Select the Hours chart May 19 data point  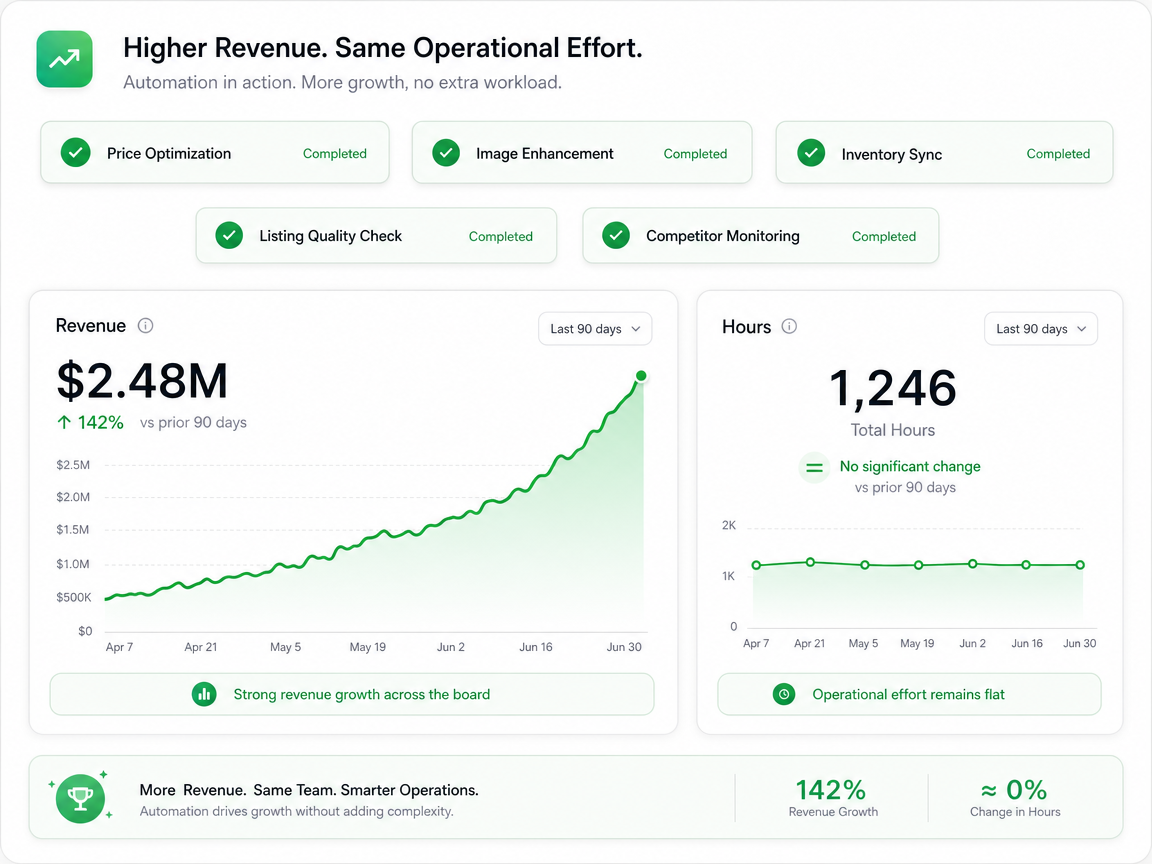[918, 565]
